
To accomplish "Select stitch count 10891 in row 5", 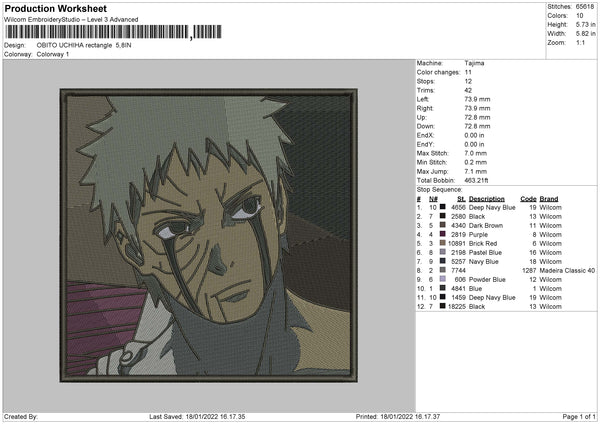I will tap(457, 243).
